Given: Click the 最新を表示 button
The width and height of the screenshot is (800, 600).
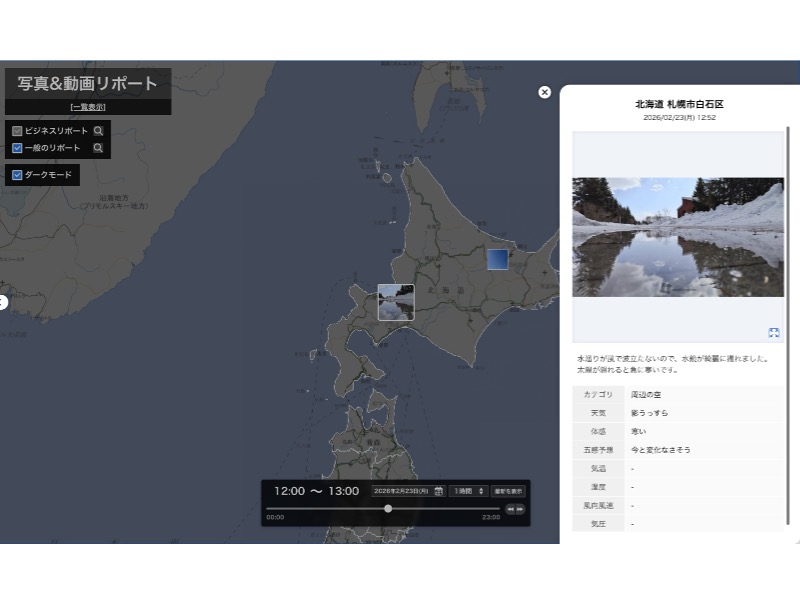Looking at the screenshot, I should coord(508,491).
